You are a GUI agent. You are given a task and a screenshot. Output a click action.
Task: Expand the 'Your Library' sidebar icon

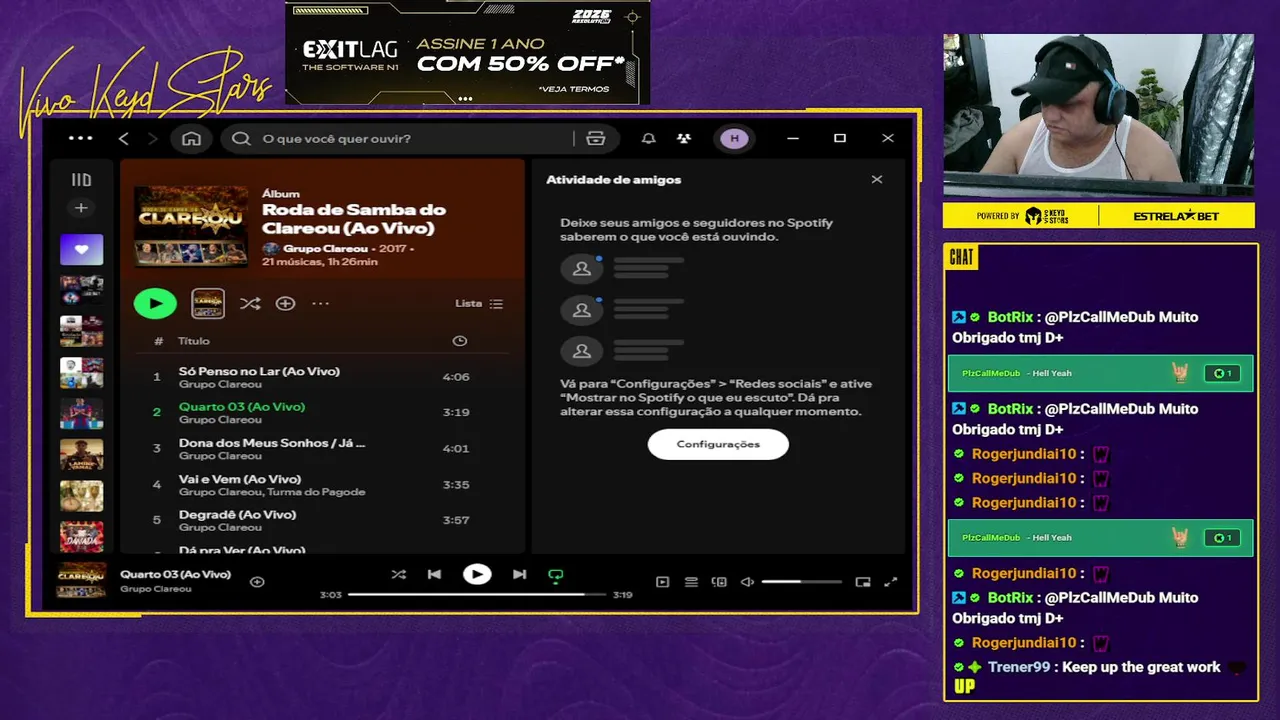(x=81, y=180)
